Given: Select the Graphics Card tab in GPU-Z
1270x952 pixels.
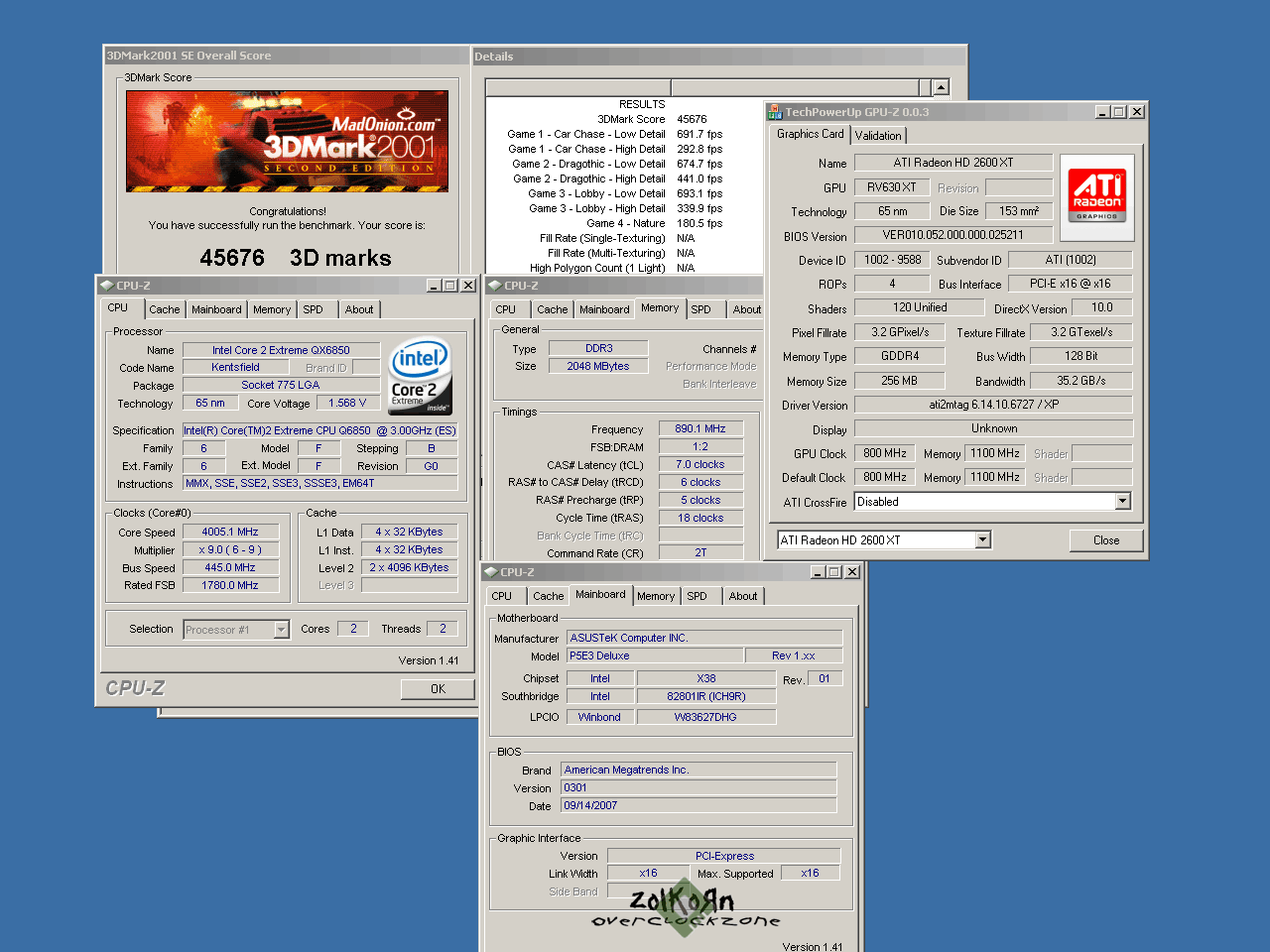Looking at the screenshot, I should tap(810, 134).
